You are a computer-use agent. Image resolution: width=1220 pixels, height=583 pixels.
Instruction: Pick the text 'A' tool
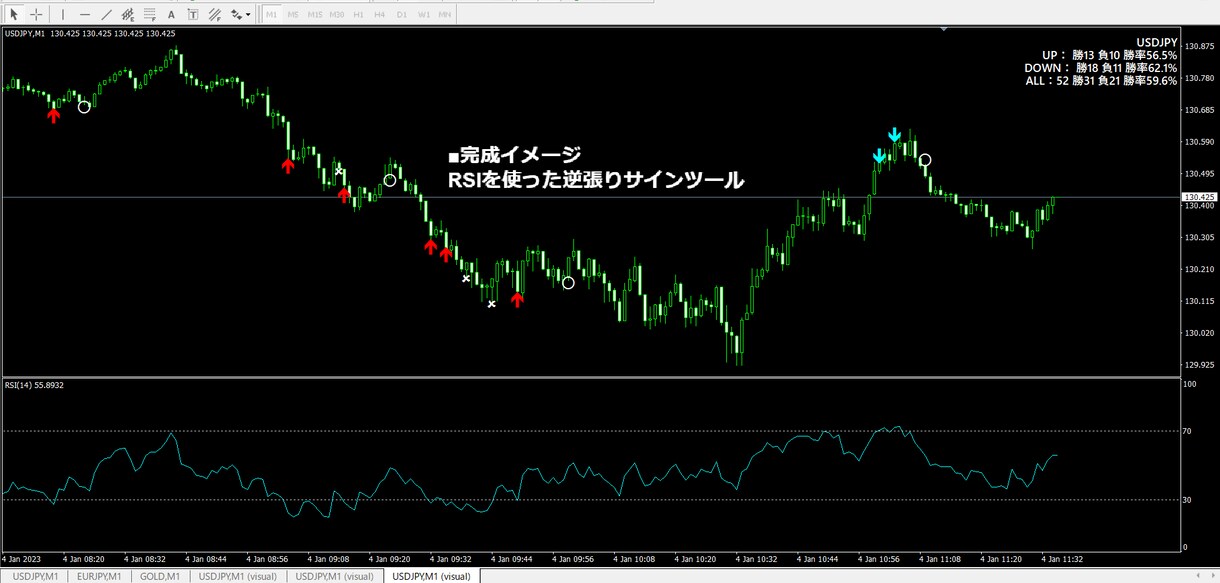coord(172,15)
